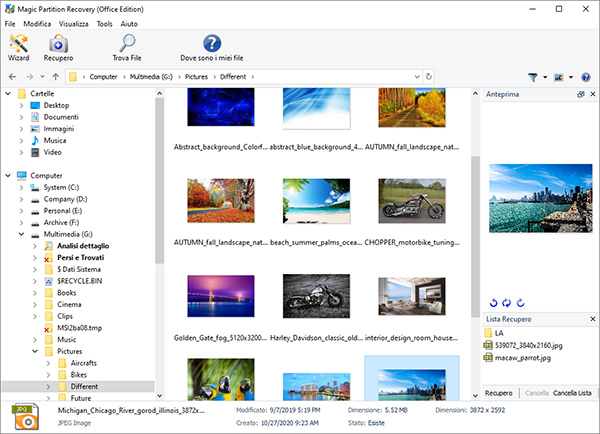The height and width of the screenshot is (434, 600).
Task: Expand the Company (D:) drive node
Action: click(x=21, y=199)
